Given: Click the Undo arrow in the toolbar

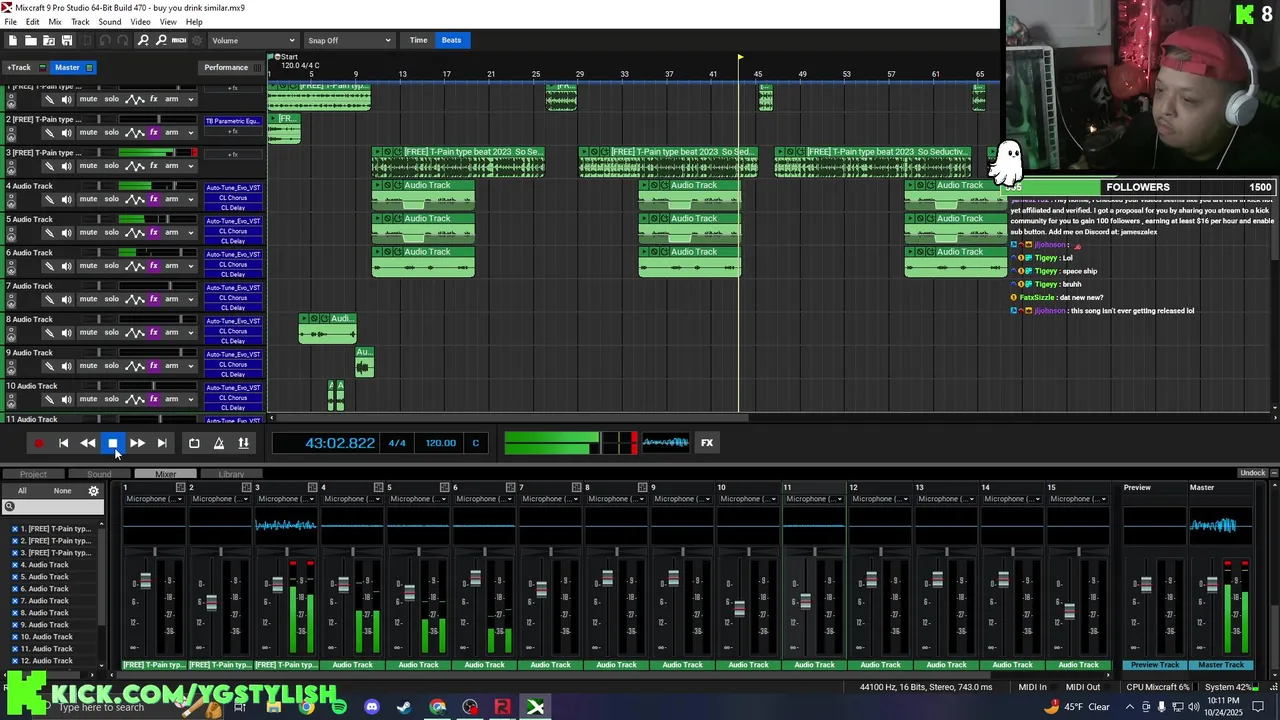Looking at the screenshot, I should 105,40.
